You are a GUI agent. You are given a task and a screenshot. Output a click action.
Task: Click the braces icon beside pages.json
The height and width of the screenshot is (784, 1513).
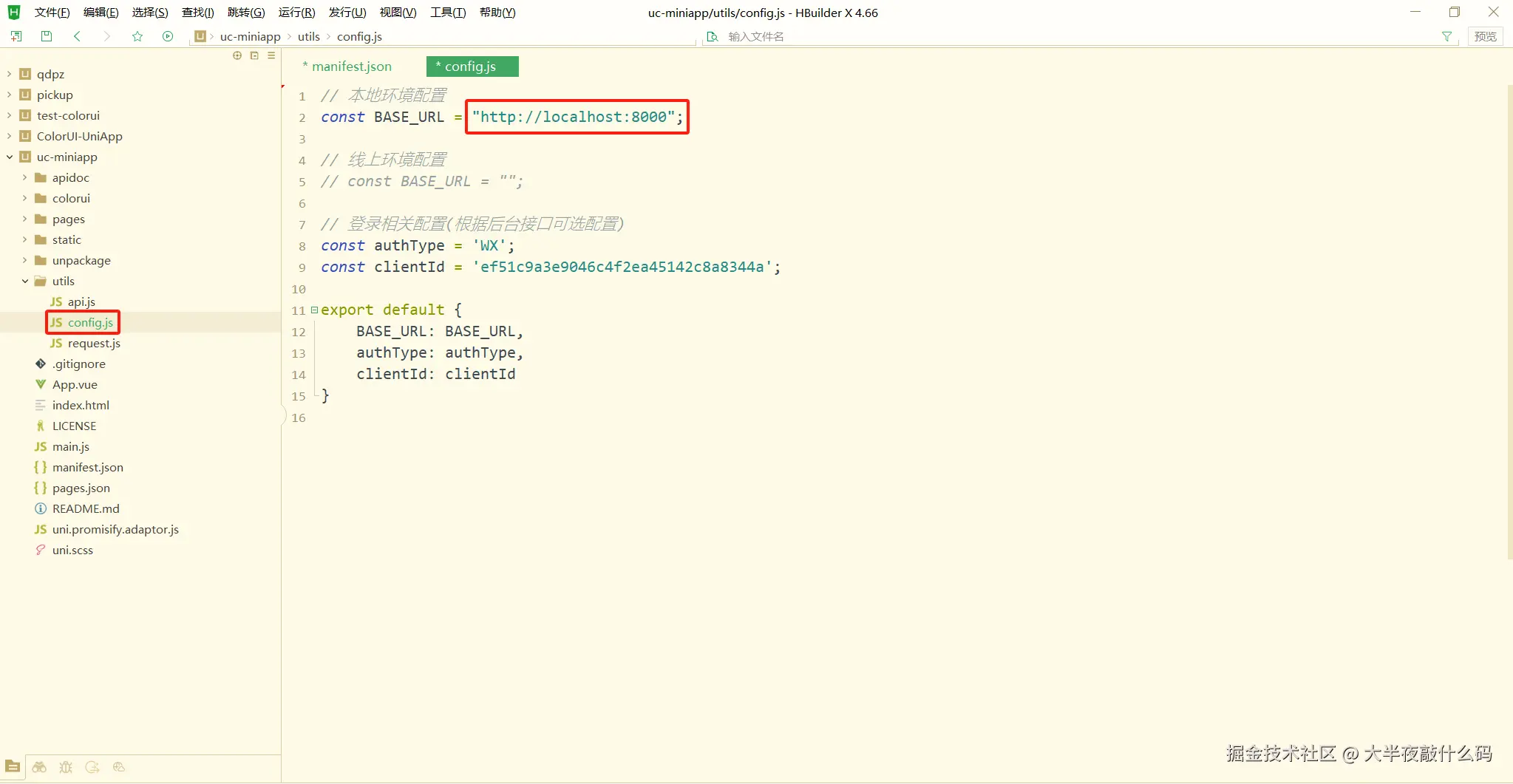coord(41,488)
